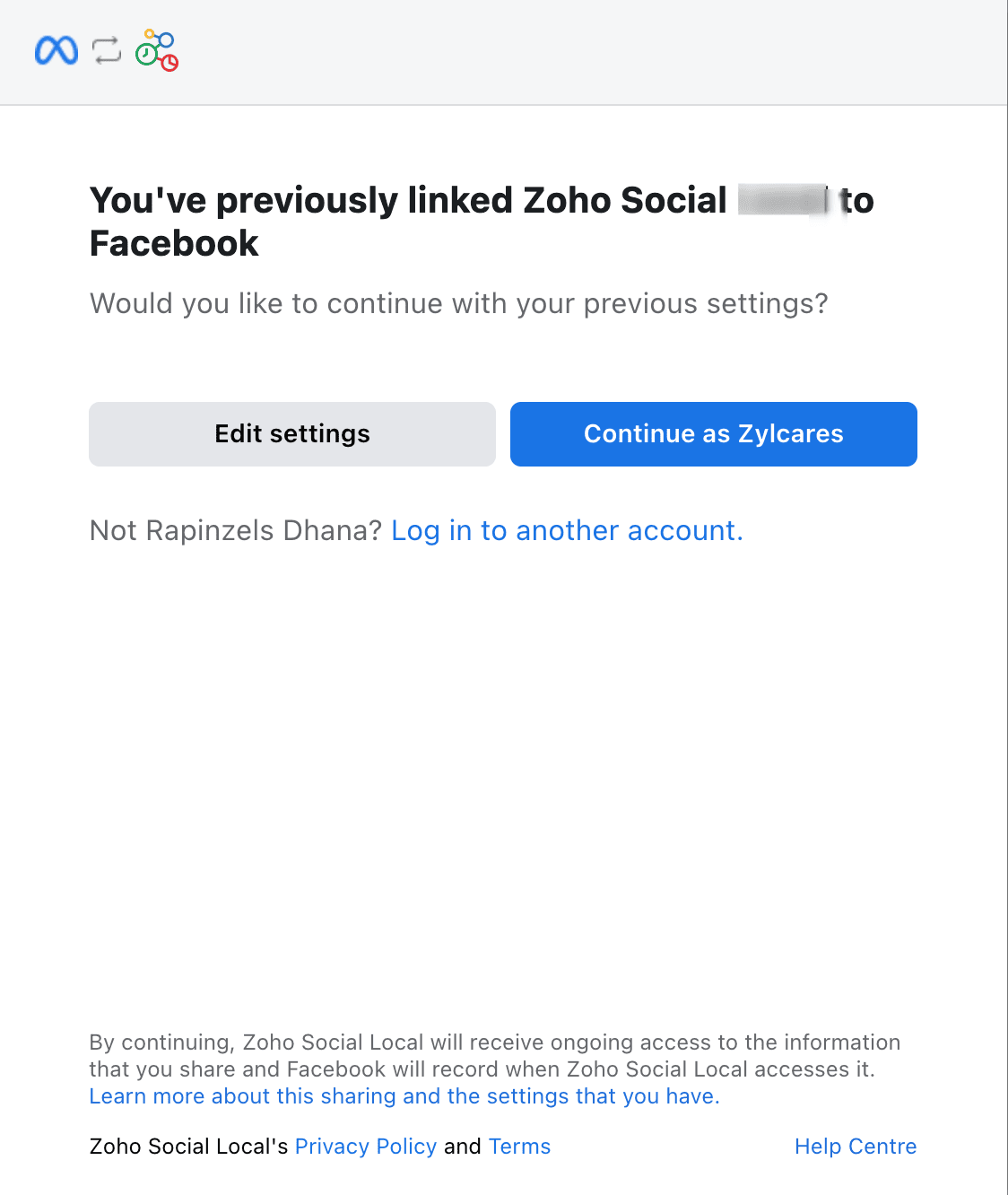
Task: Click the gray sync arrows icon
Action: pyautogui.click(x=107, y=50)
